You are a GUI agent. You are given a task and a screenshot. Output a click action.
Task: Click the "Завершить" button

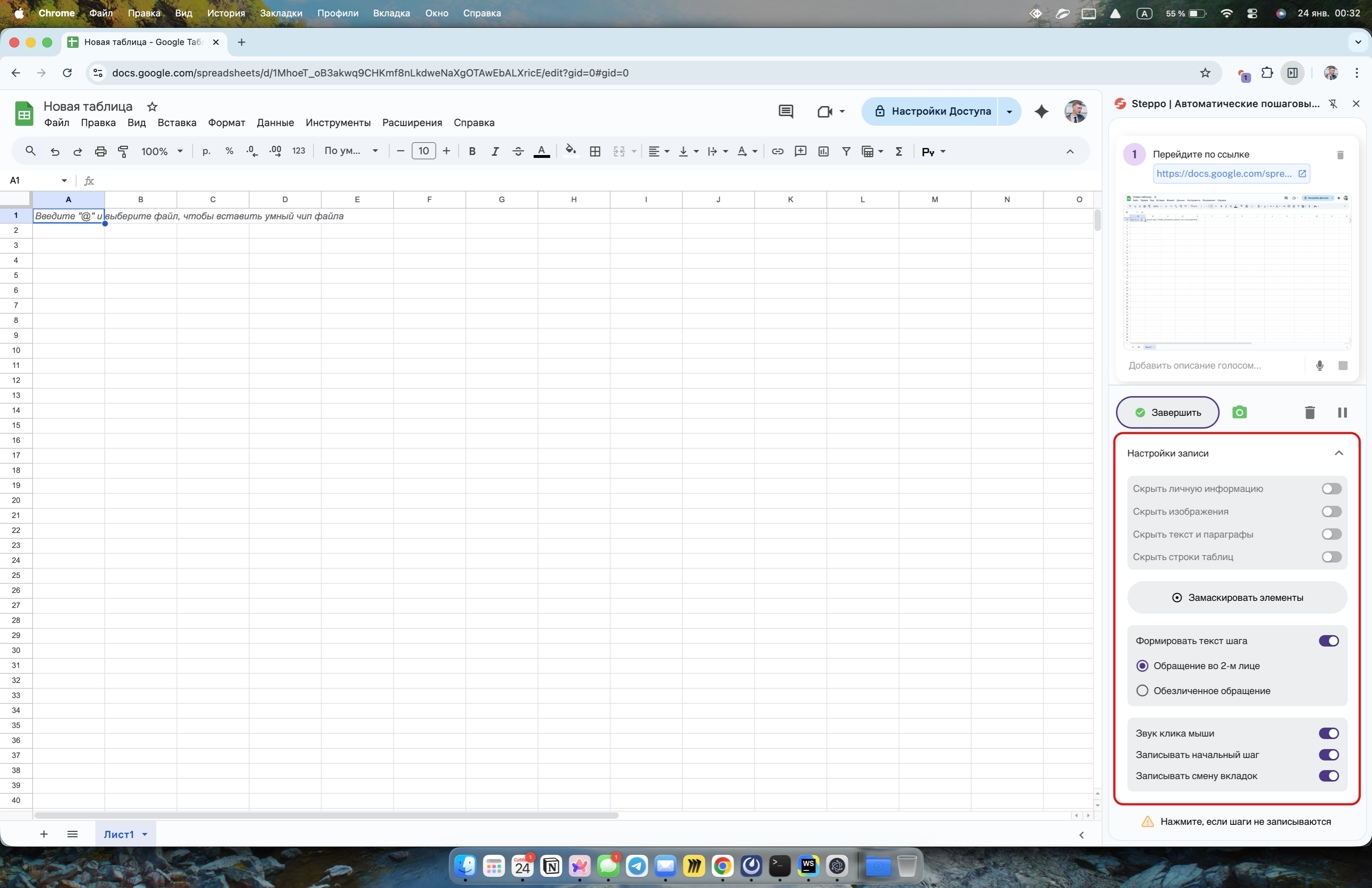click(1167, 413)
